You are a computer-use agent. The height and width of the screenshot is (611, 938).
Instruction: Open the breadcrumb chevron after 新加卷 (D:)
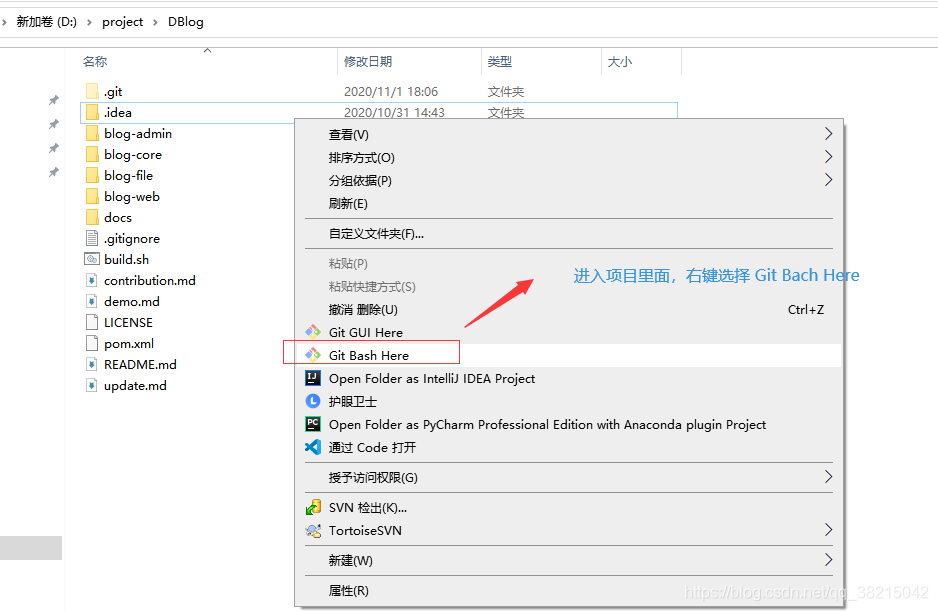click(90, 22)
